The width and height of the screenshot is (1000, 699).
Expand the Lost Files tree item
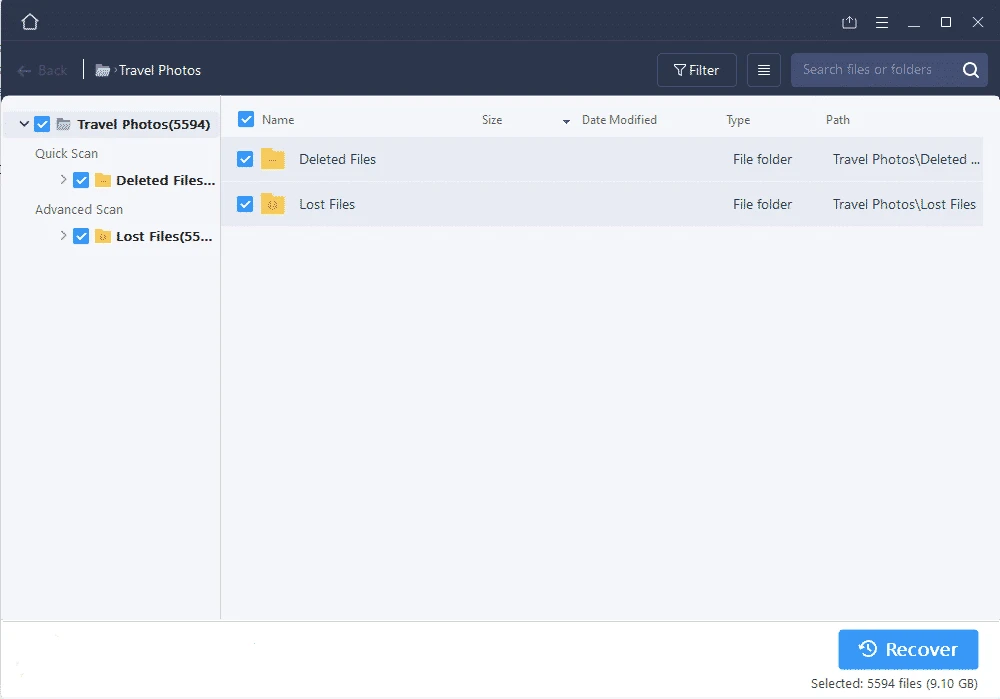(x=63, y=236)
